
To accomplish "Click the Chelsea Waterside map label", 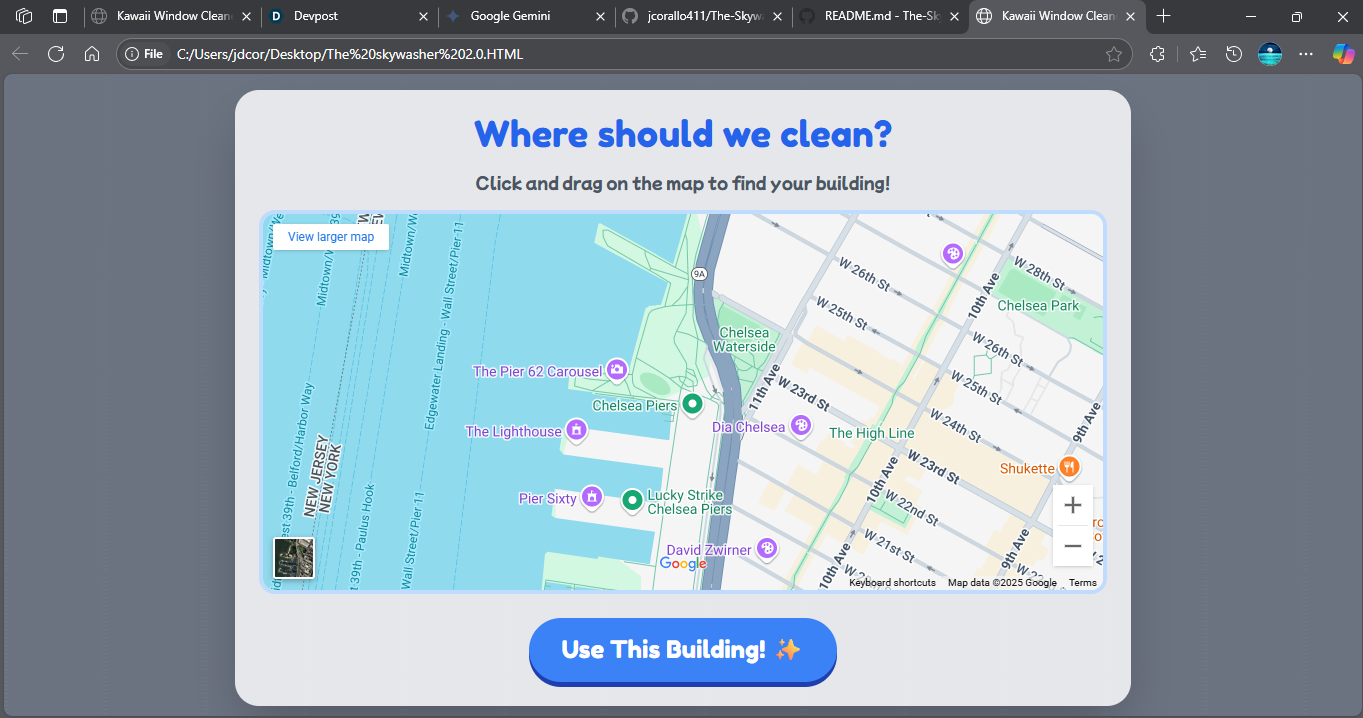I will tap(744, 339).
